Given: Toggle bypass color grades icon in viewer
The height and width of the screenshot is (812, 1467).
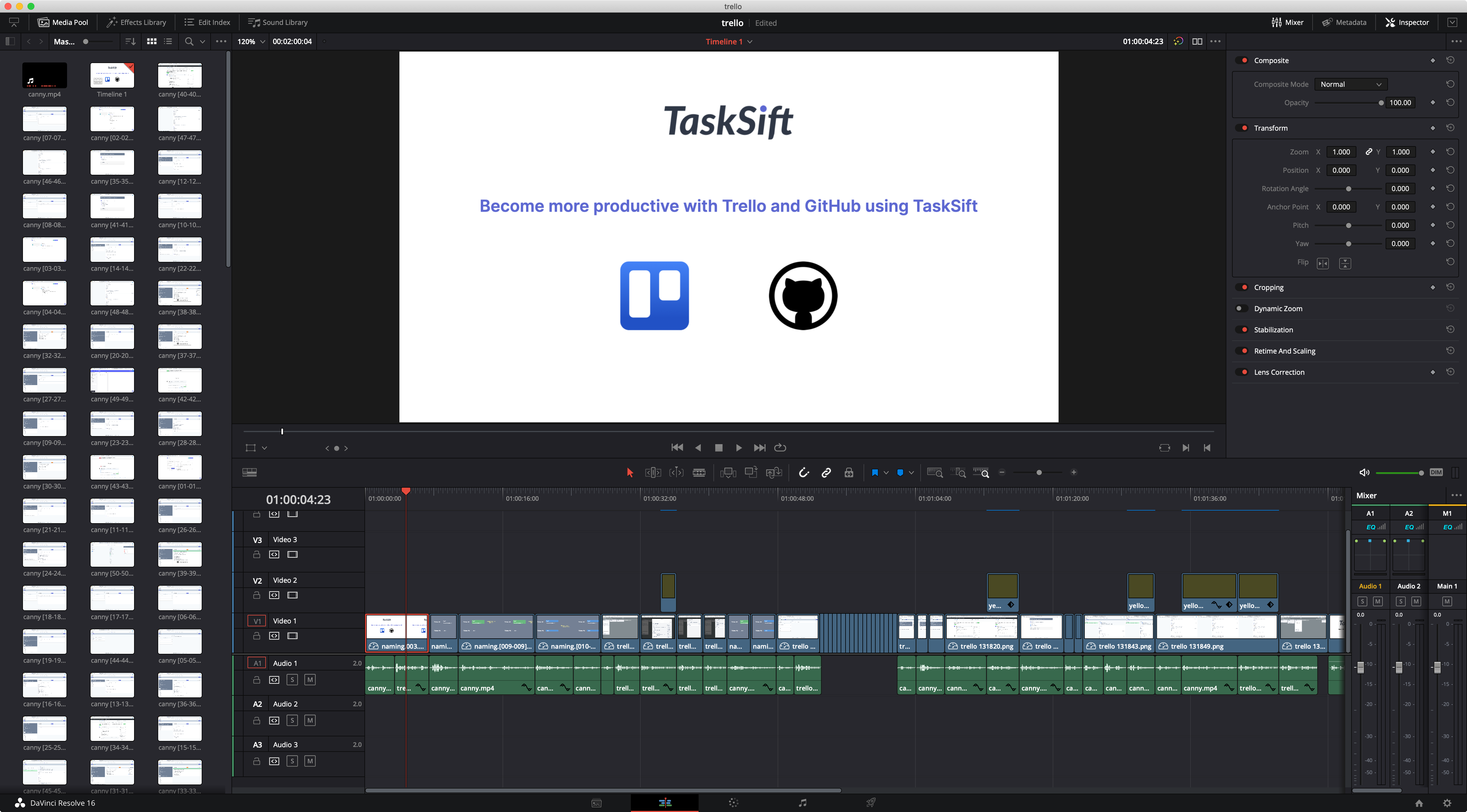Looking at the screenshot, I should pos(1178,42).
